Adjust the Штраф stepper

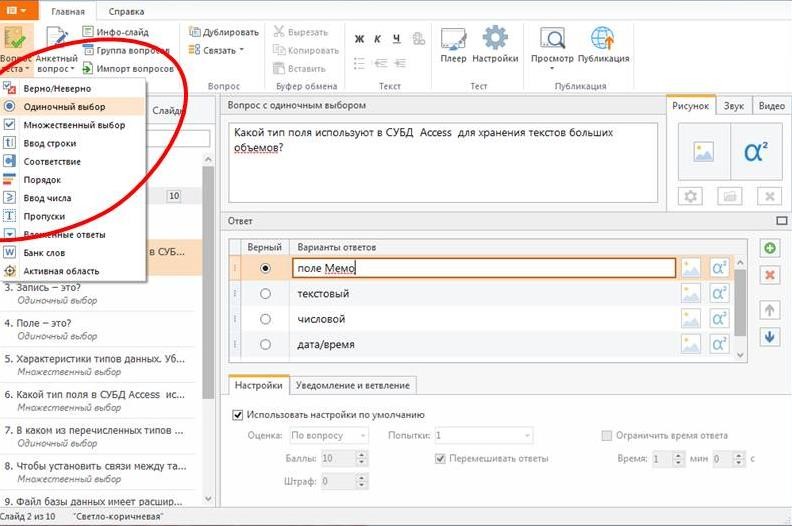point(361,481)
